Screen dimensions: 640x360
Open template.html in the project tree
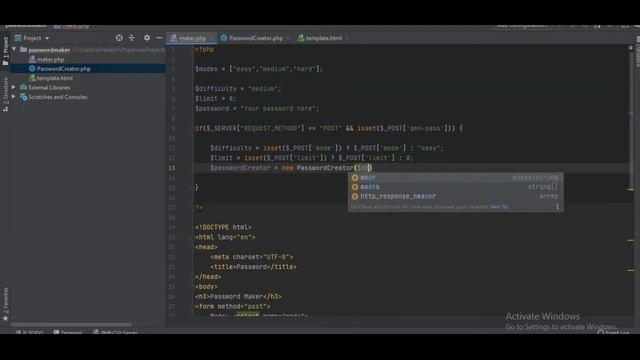55,78
